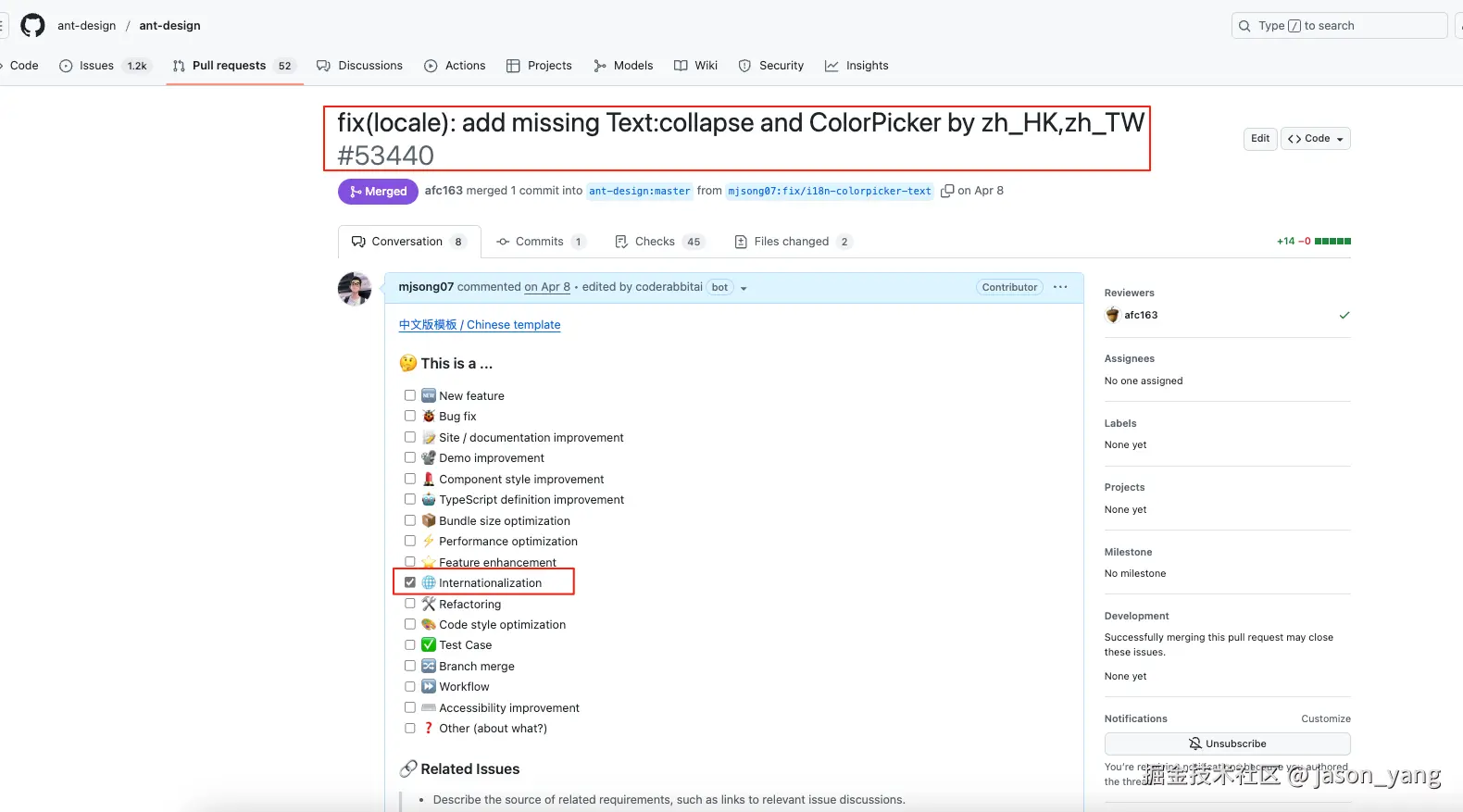Image resolution: width=1463 pixels, height=812 pixels.
Task: Check the Workflow checkbox
Action: click(410, 686)
